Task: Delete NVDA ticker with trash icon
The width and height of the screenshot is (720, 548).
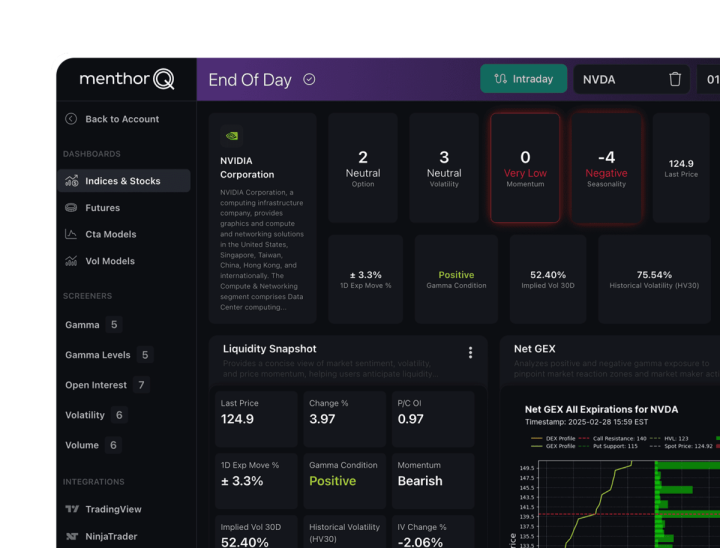Action: tap(675, 79)
